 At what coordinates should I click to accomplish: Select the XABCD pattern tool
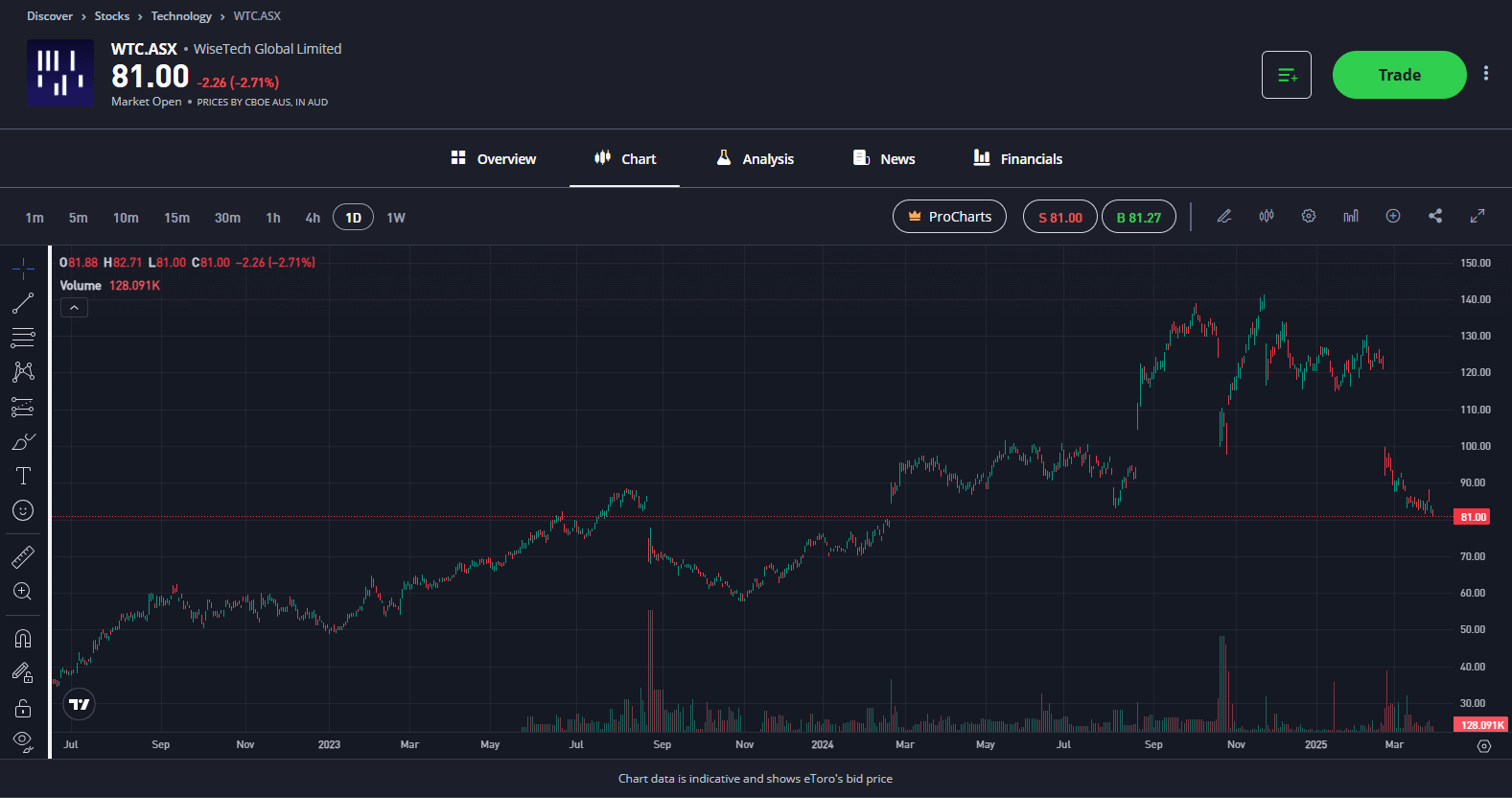pos(23,371)
